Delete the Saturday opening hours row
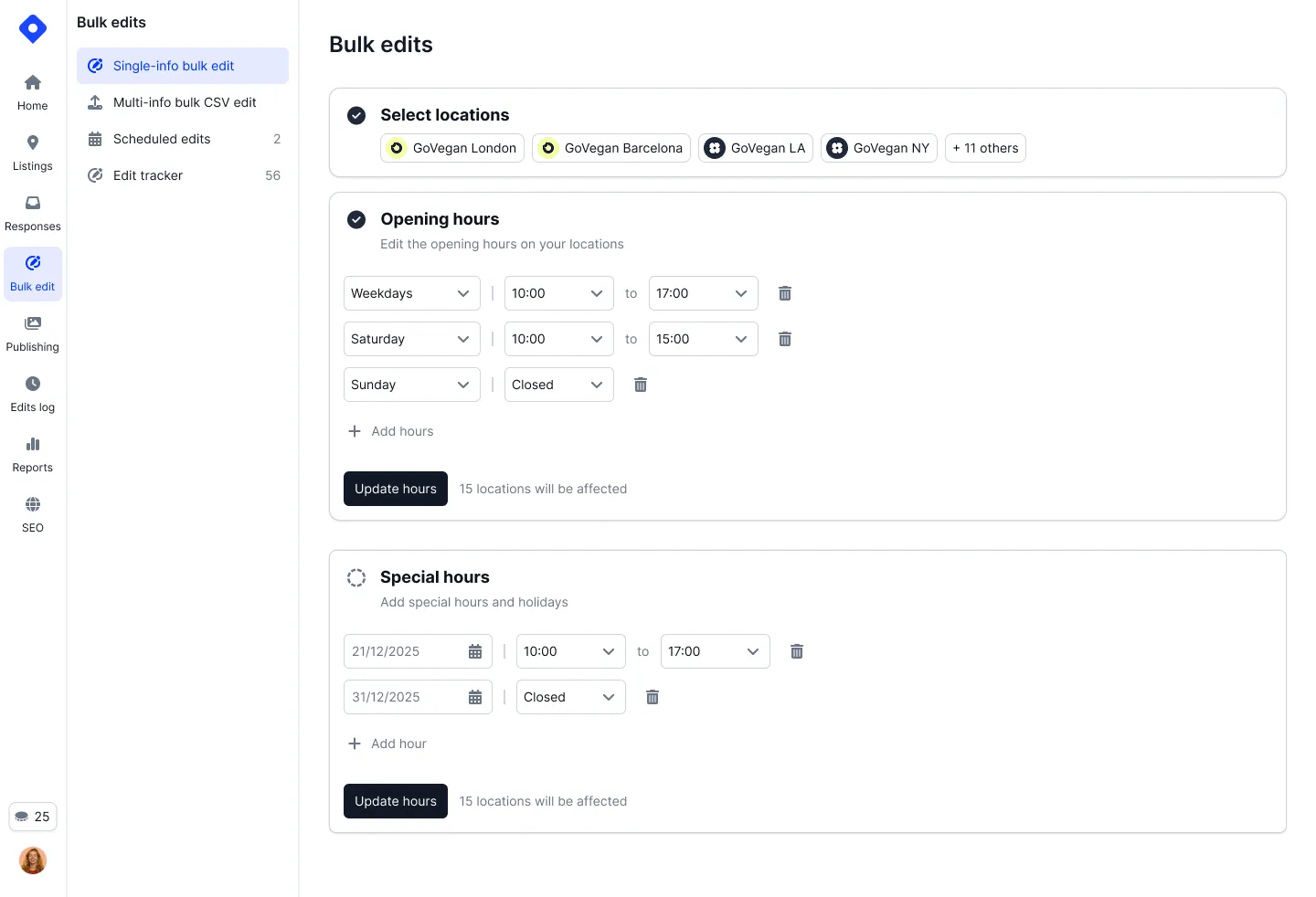The image size is (1316, 897). [784, 339]
